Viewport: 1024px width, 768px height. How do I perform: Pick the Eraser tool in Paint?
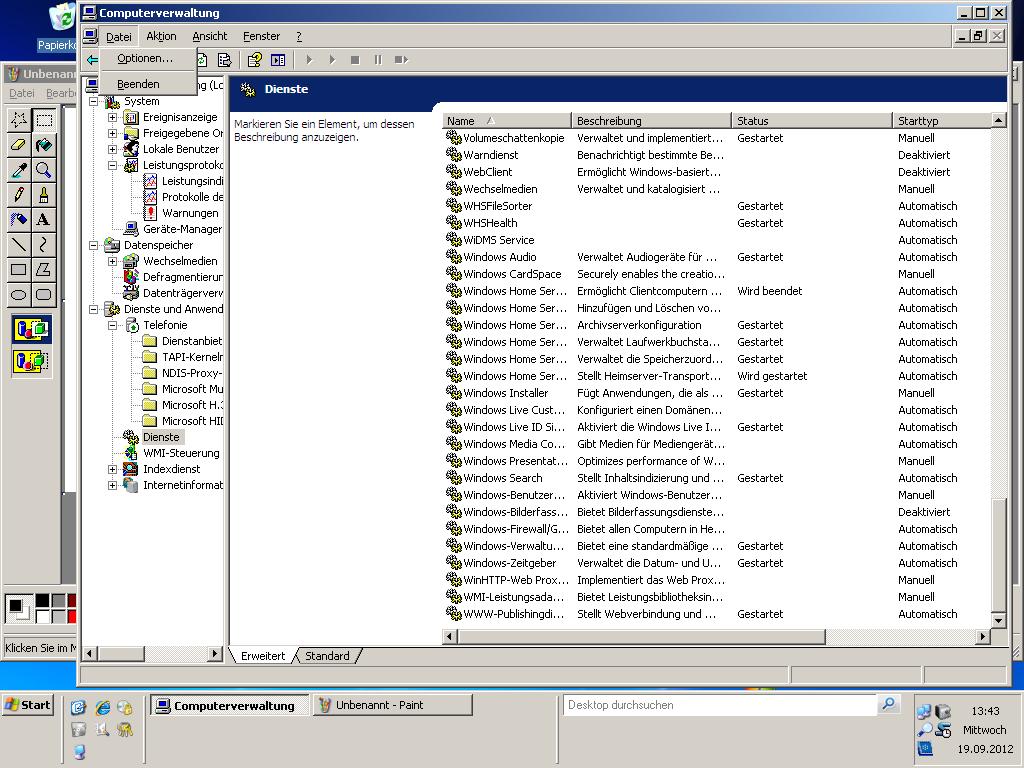tap(19, 145)
